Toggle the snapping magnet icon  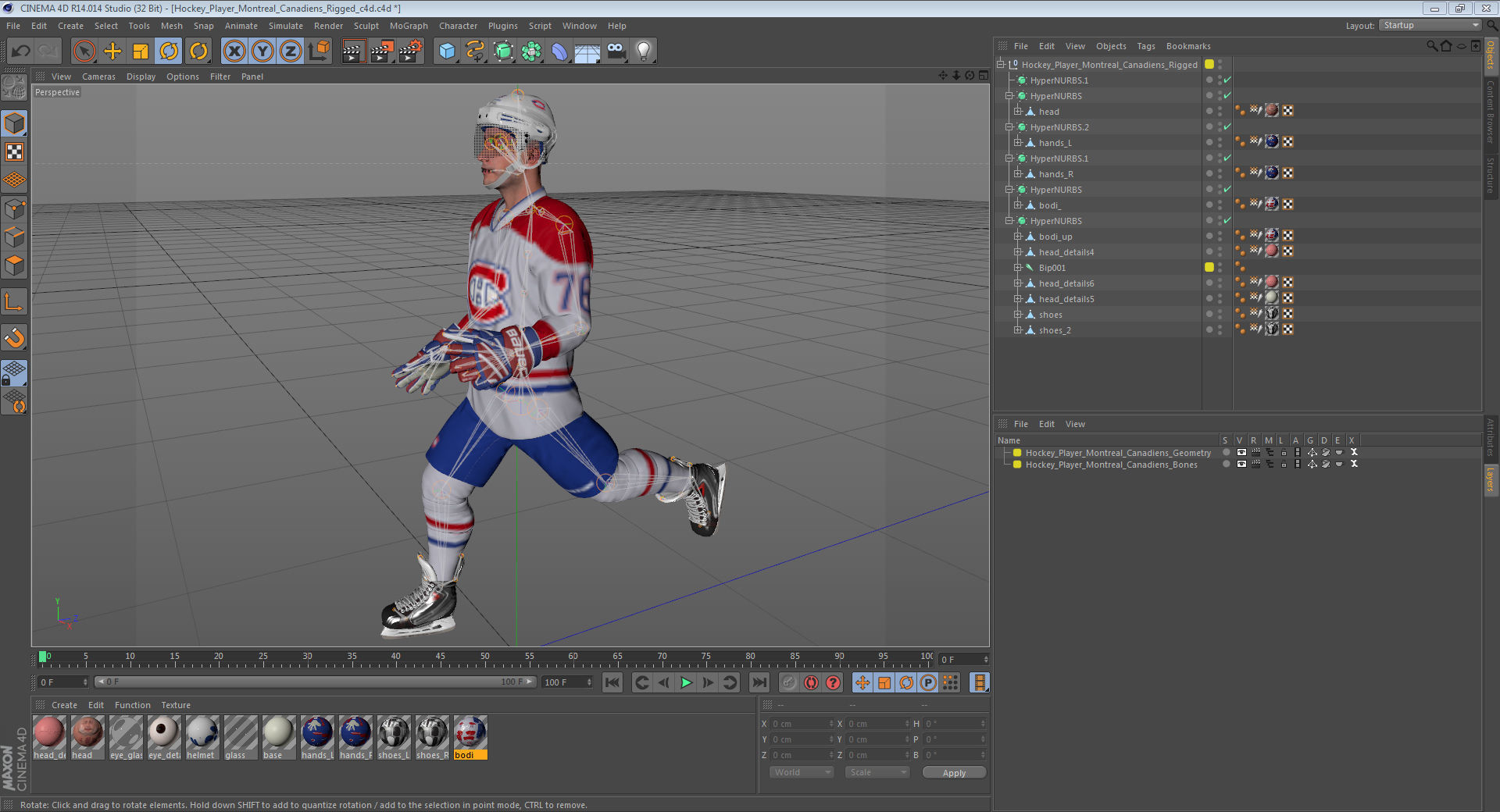click(14, 337)
